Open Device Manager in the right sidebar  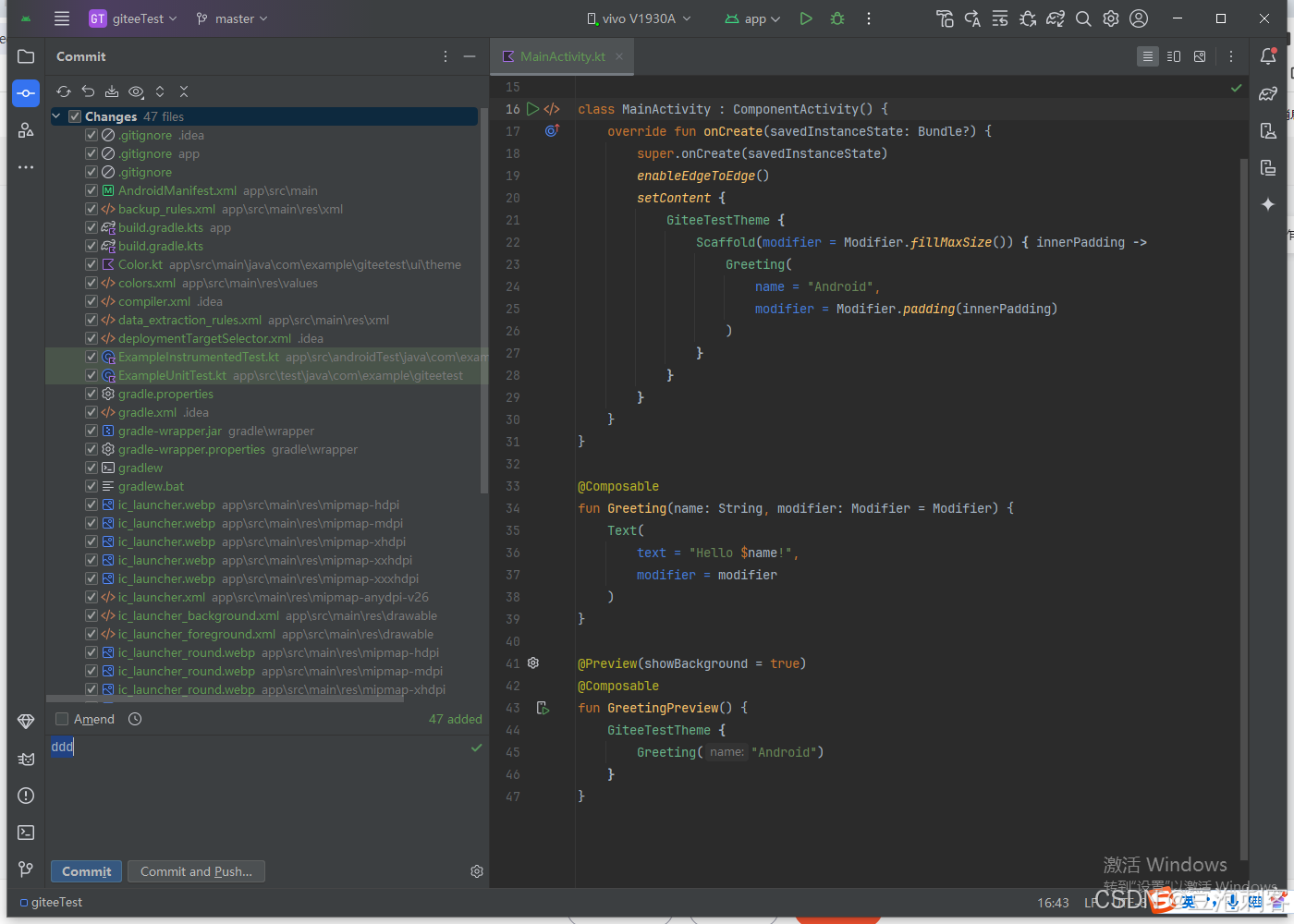(x=1268, y=131)
